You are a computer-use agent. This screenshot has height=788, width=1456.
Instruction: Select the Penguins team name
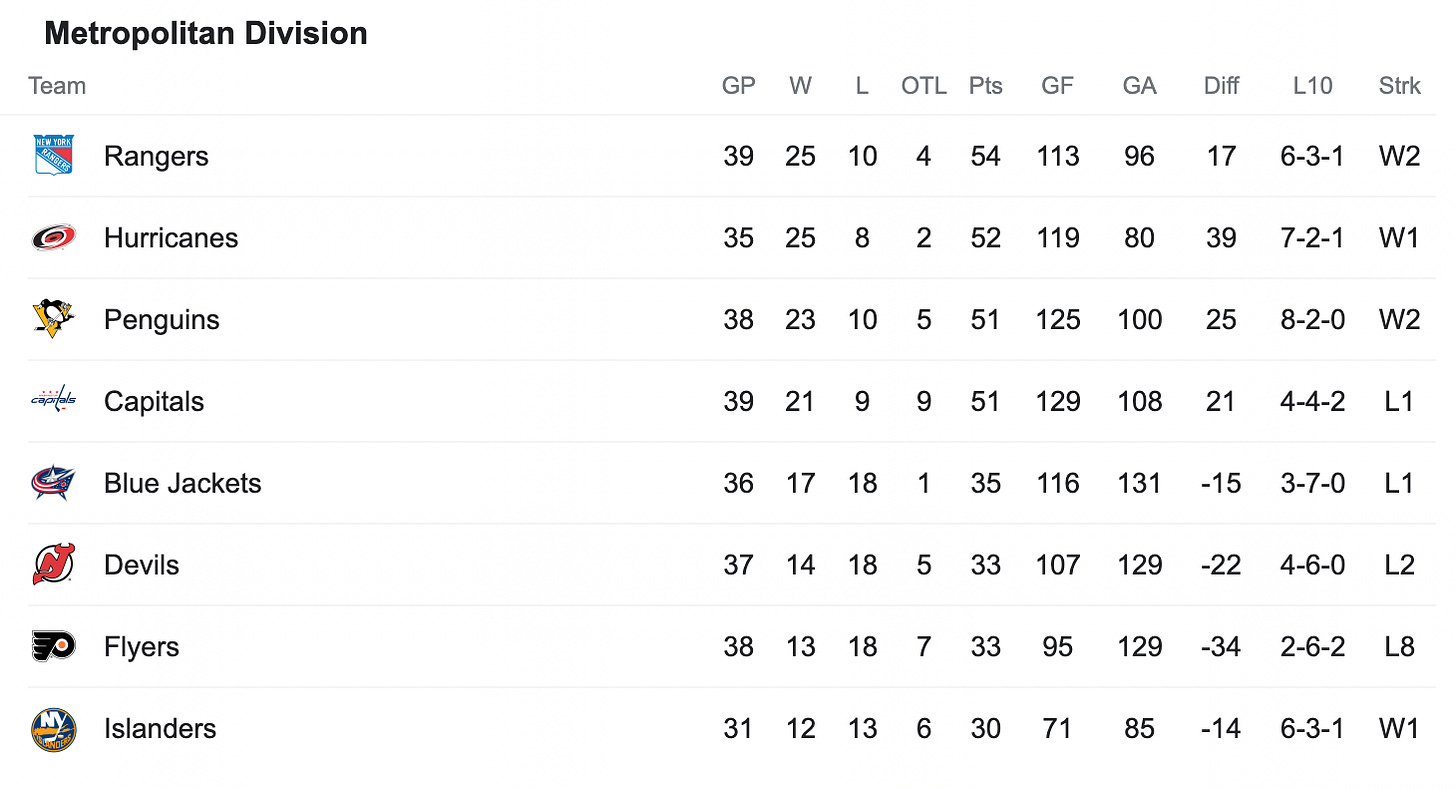point(162,320)
